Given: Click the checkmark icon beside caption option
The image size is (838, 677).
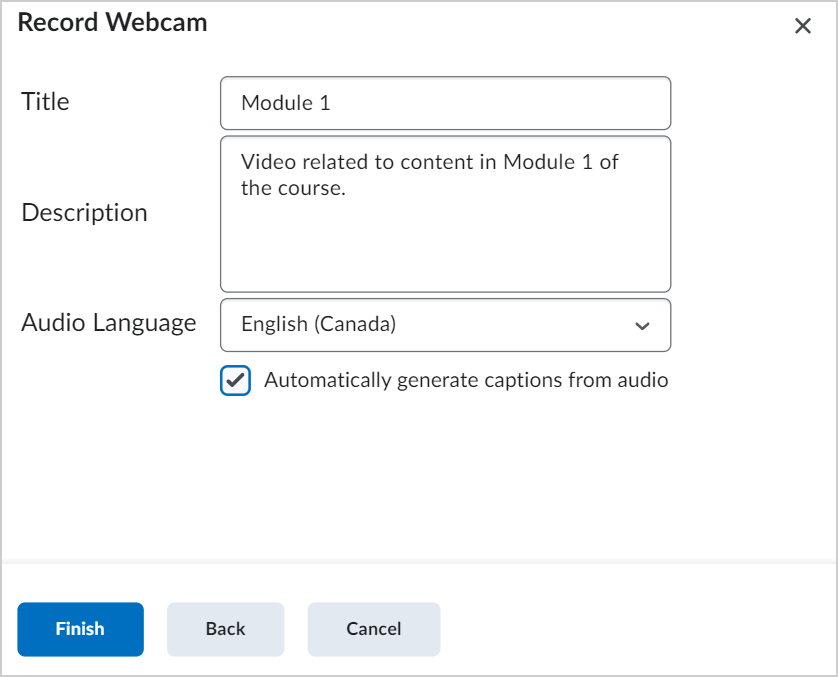Looking at the screenshot, I should [x=235, y=381].
